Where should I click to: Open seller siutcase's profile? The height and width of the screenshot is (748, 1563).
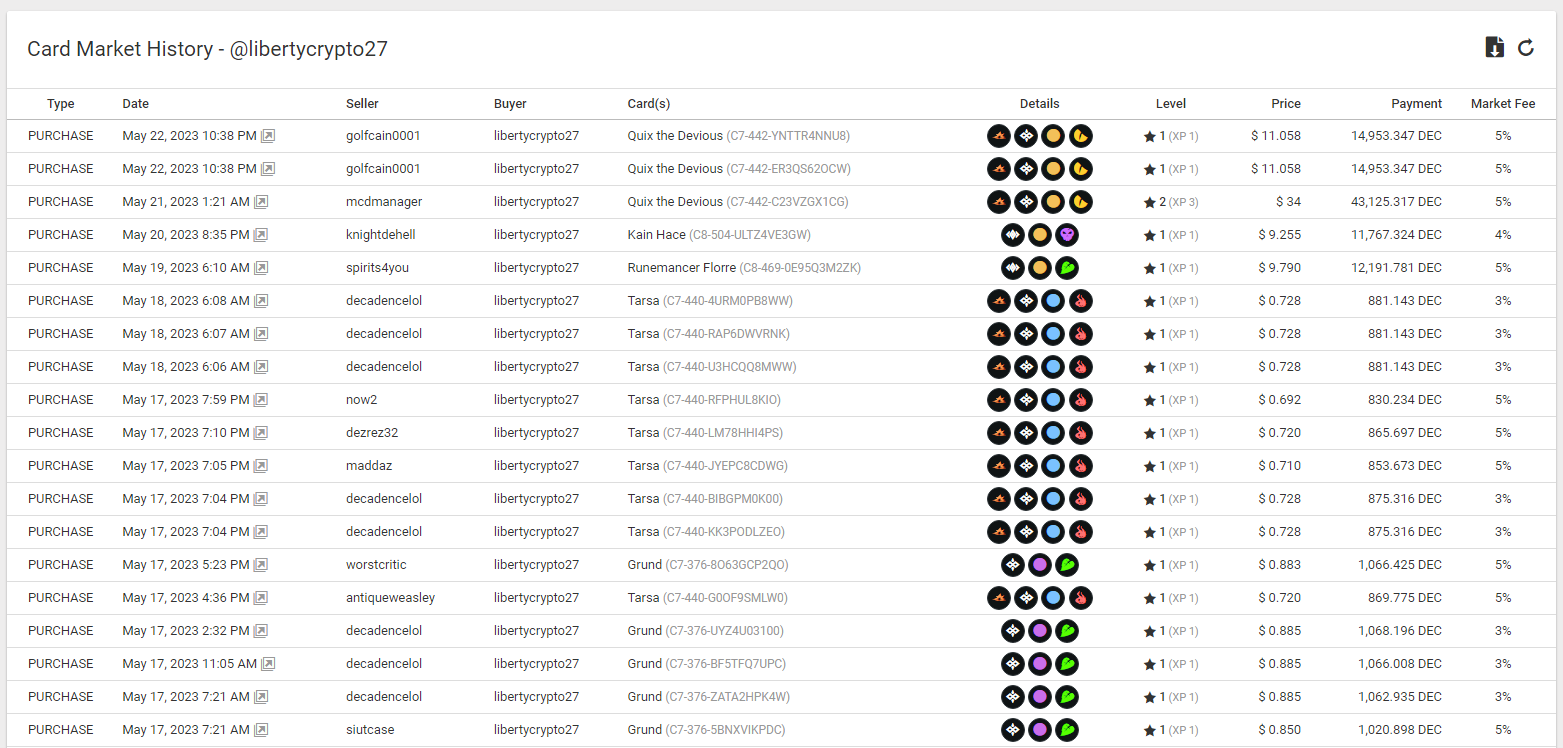click(370, 730)
